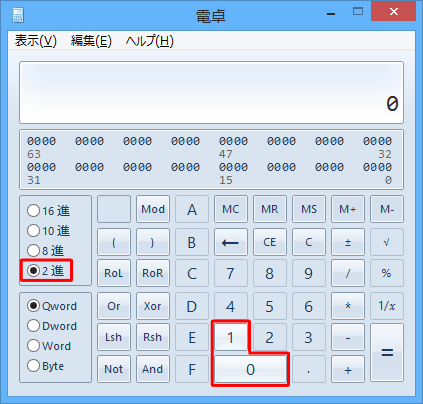Click the percent button
Screen dimensions: 423x404
point(387,273)
